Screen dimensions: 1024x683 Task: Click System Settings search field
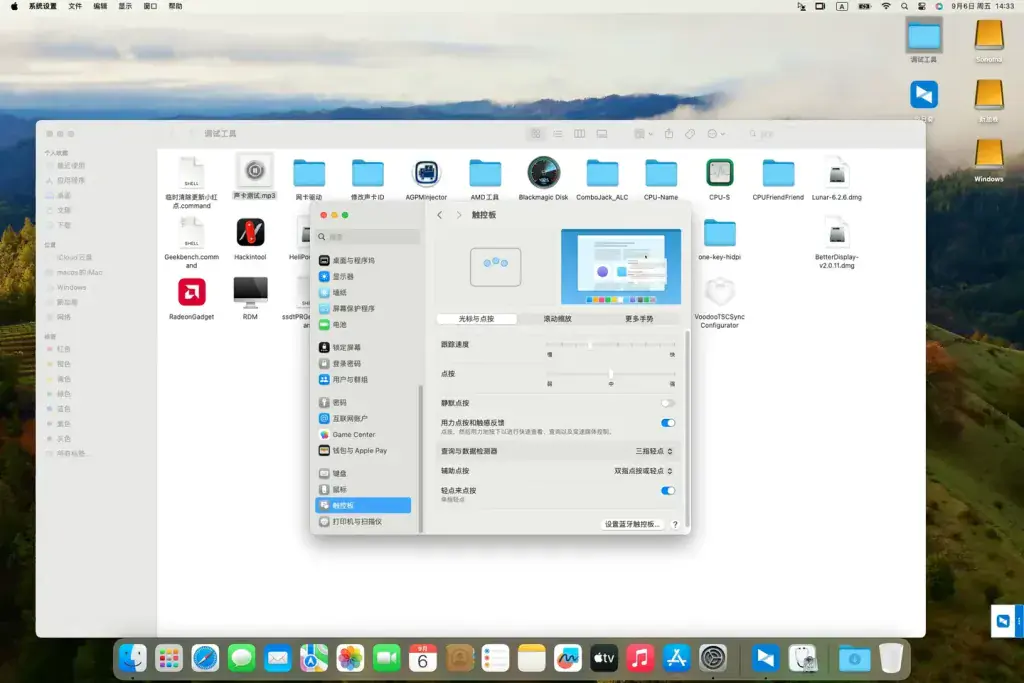click(x=368, y=236)
